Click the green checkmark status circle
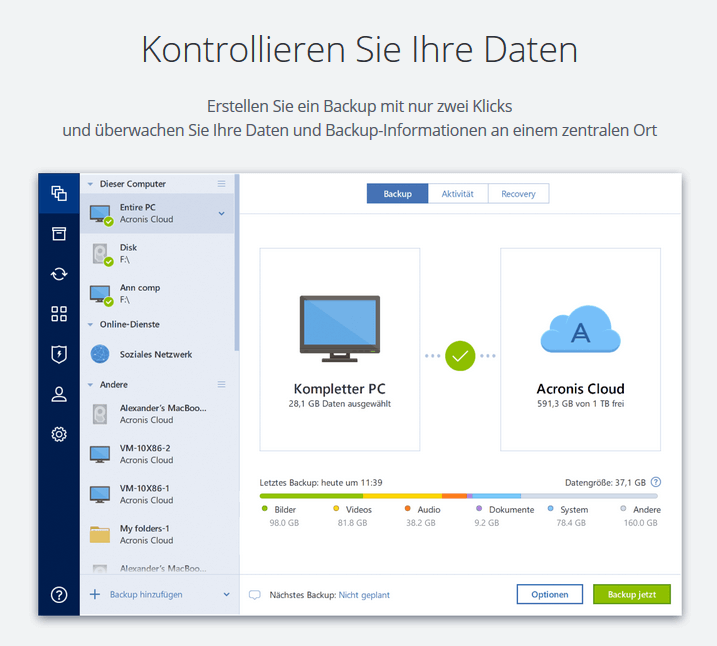717x646 pixels. (460, 356)
